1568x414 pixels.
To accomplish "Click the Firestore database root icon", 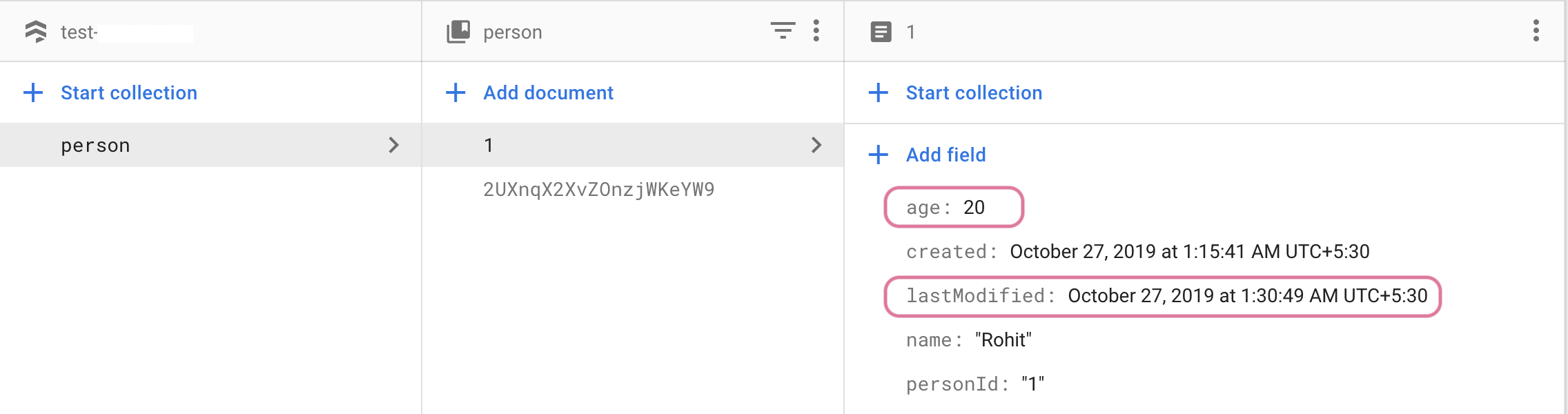I will 35,32.
